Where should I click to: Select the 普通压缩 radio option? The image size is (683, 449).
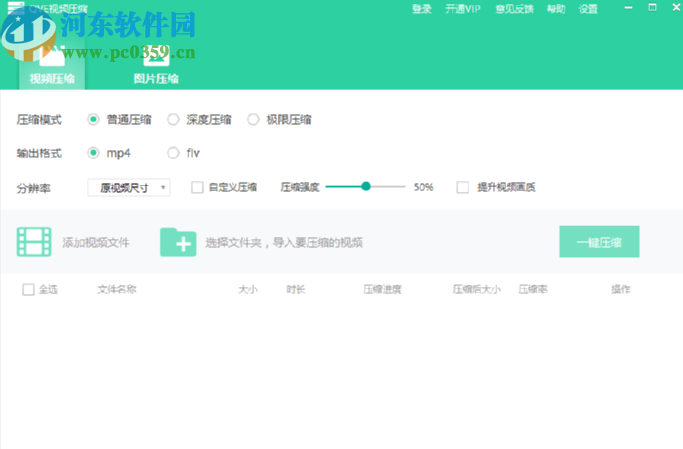[93, 119]
